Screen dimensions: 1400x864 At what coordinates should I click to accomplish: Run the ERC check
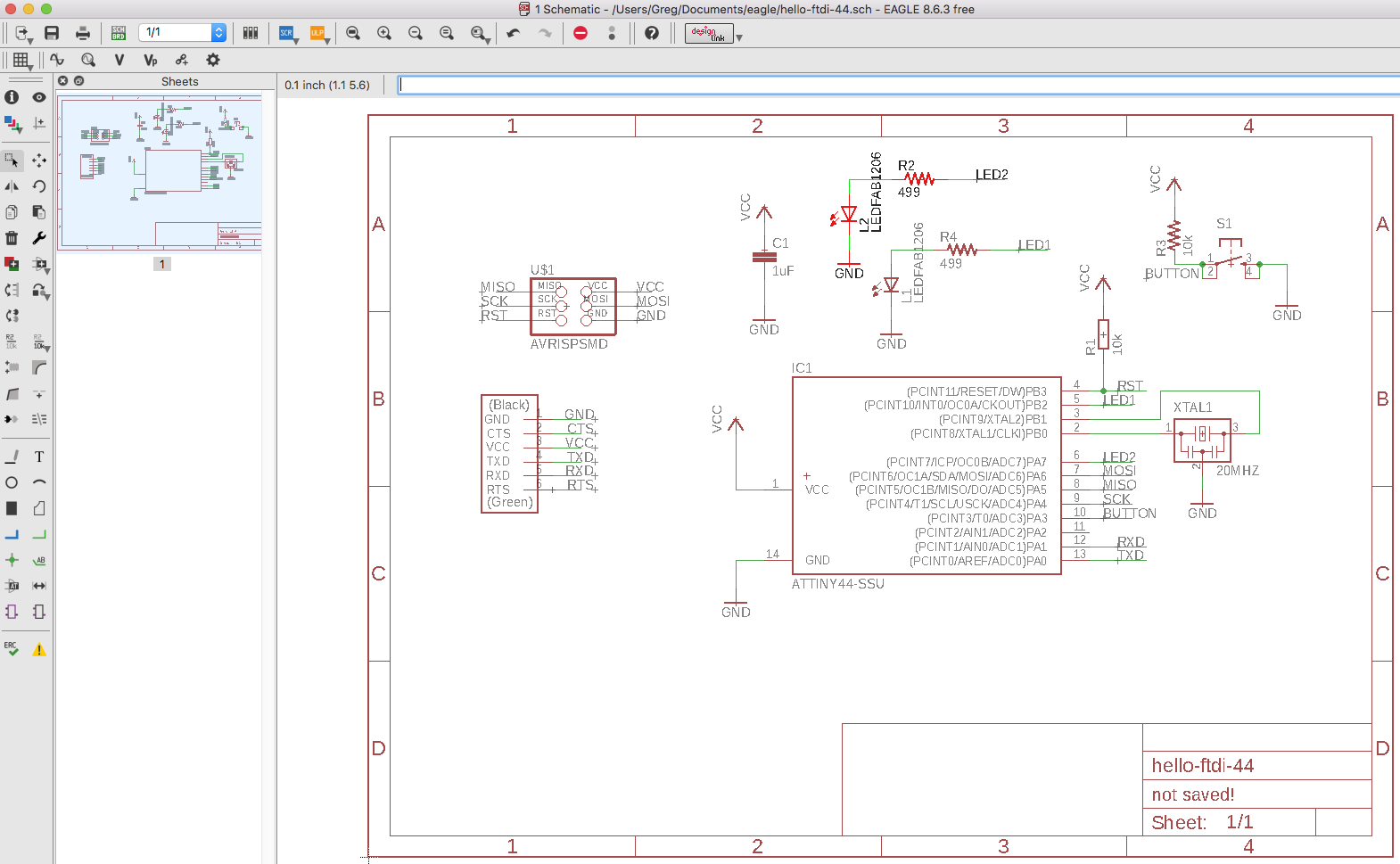coord(12,649)
